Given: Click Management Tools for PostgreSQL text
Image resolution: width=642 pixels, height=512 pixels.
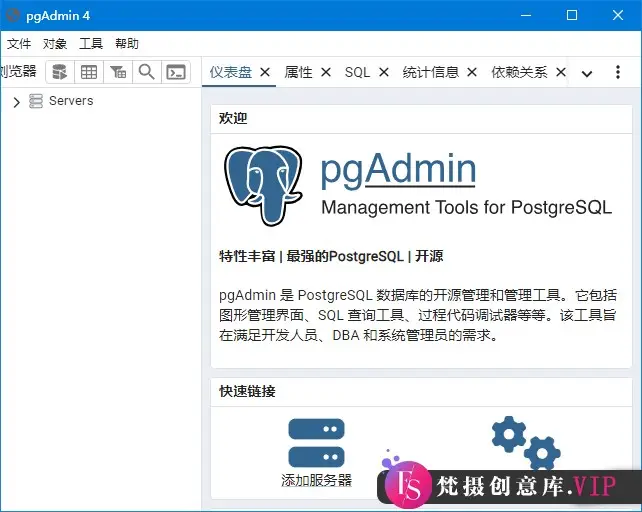Looking at the screenshot, I should (x=467, y=208).
